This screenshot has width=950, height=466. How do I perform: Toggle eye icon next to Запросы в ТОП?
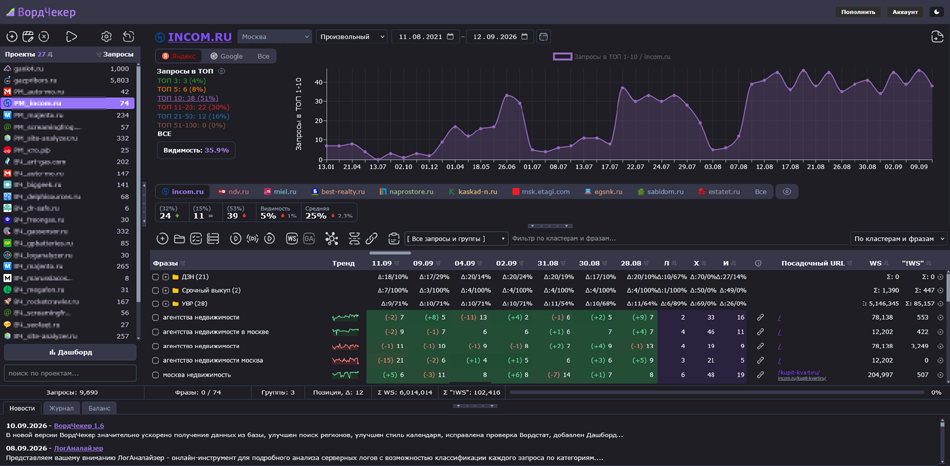point(221,71)
